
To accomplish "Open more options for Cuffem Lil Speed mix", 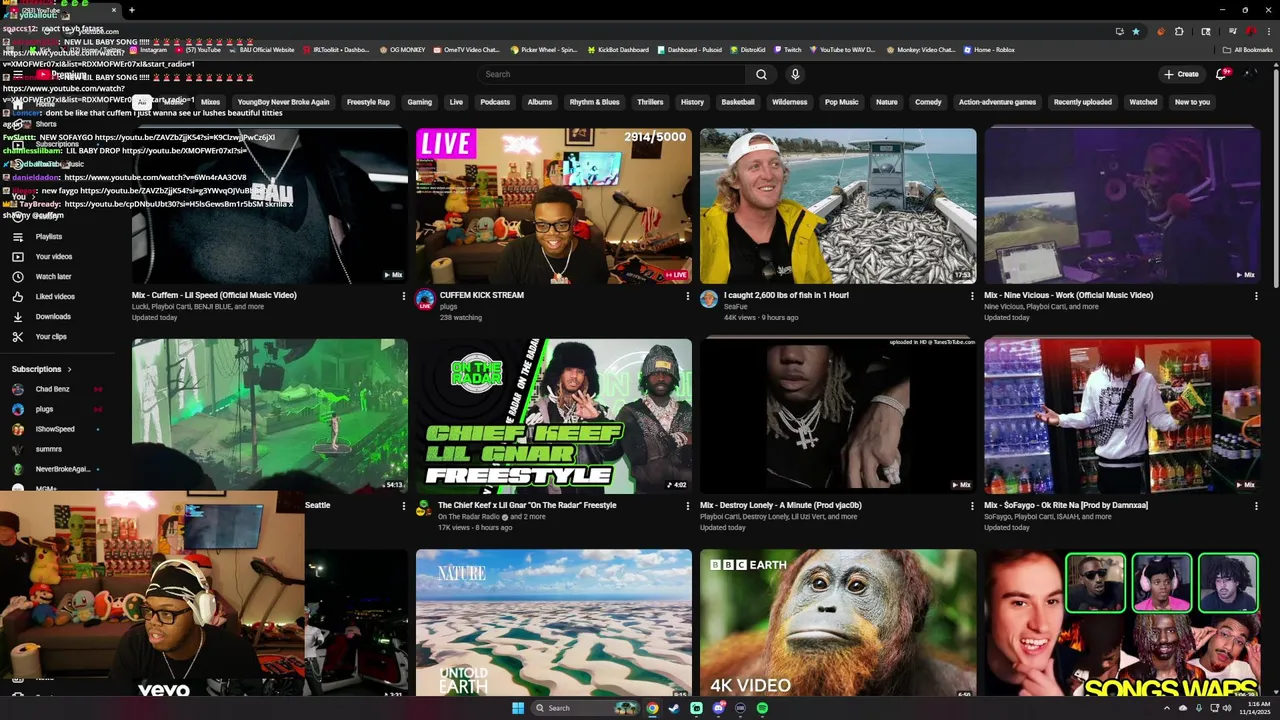I will (404, 296).
